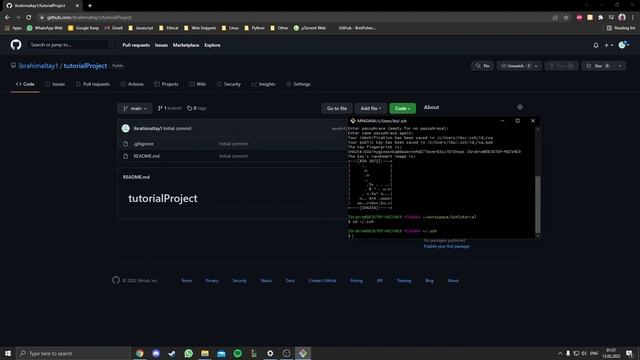The image size is (640, 360).
Task: Click the Windows taskbar search box
Action: 73,353
